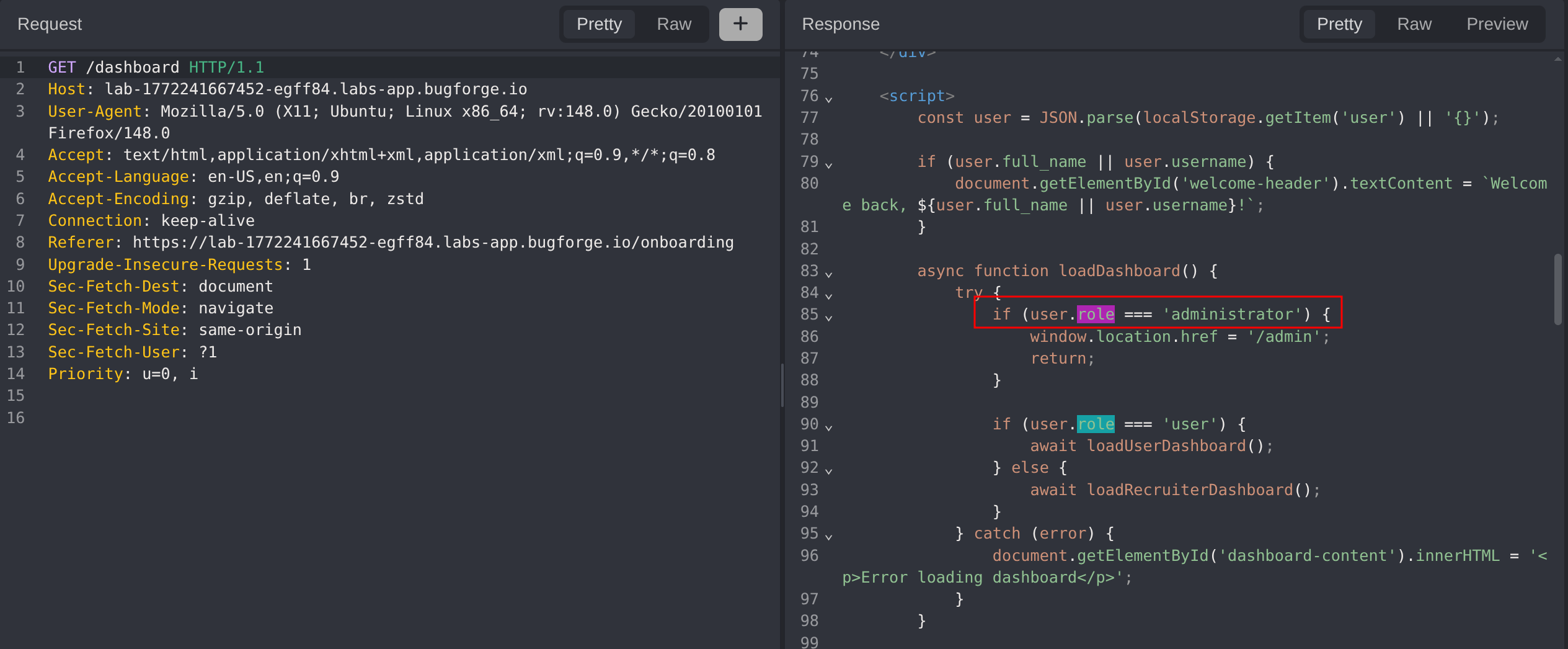The image size is (1568, 649).
Task: Switch the Response view to Raw
Action: 1414,24
